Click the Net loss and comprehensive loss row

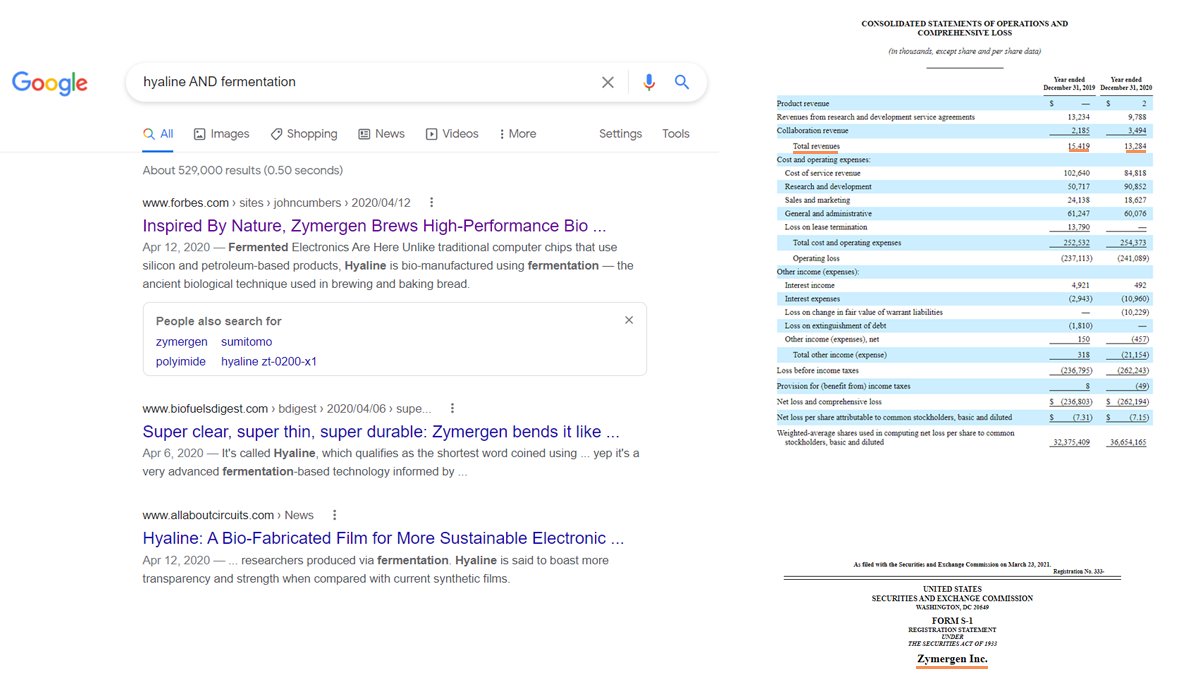tap(964, 401)
